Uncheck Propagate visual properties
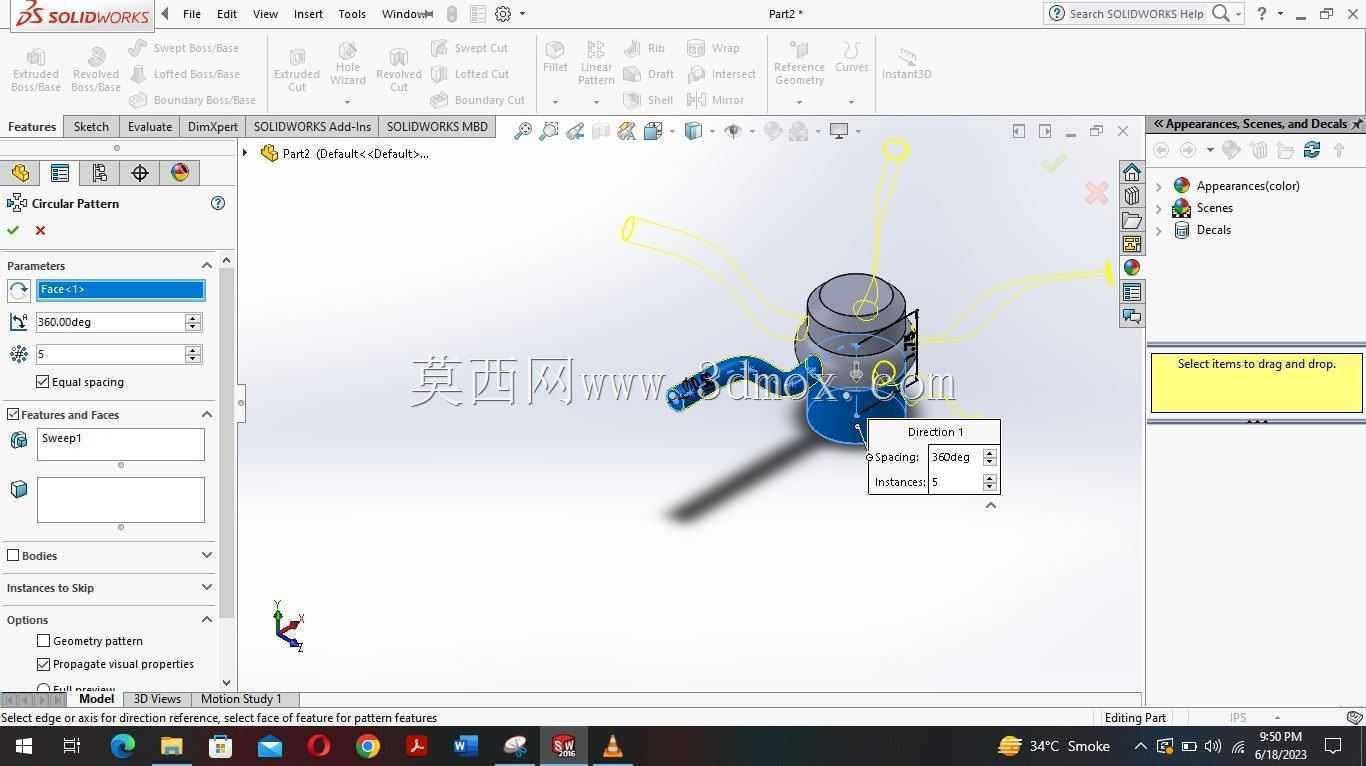This screenshot has width=1366, height=766. pyautogui.click(x=43, y=664)
